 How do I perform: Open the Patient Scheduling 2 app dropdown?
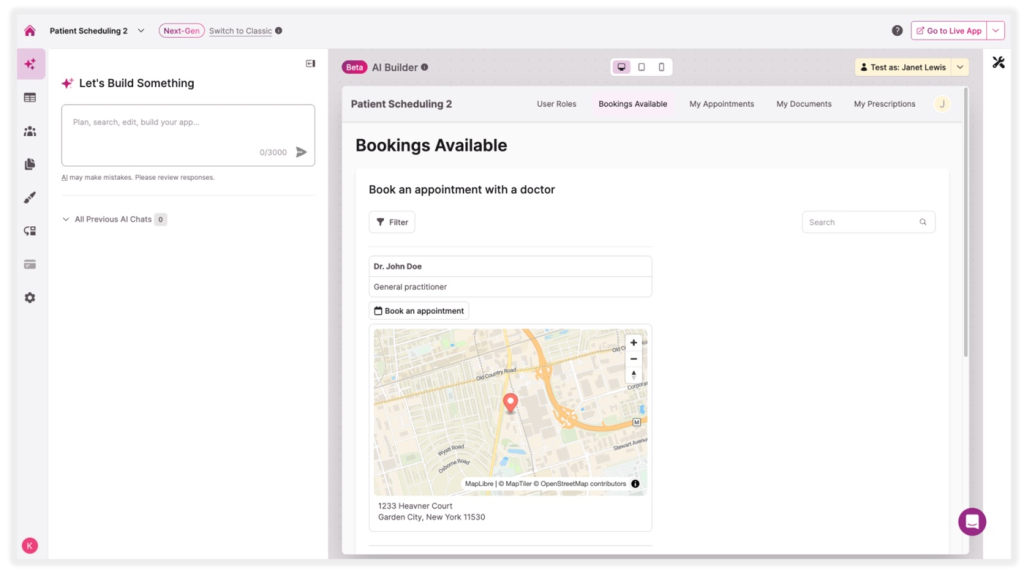(140, 31)
